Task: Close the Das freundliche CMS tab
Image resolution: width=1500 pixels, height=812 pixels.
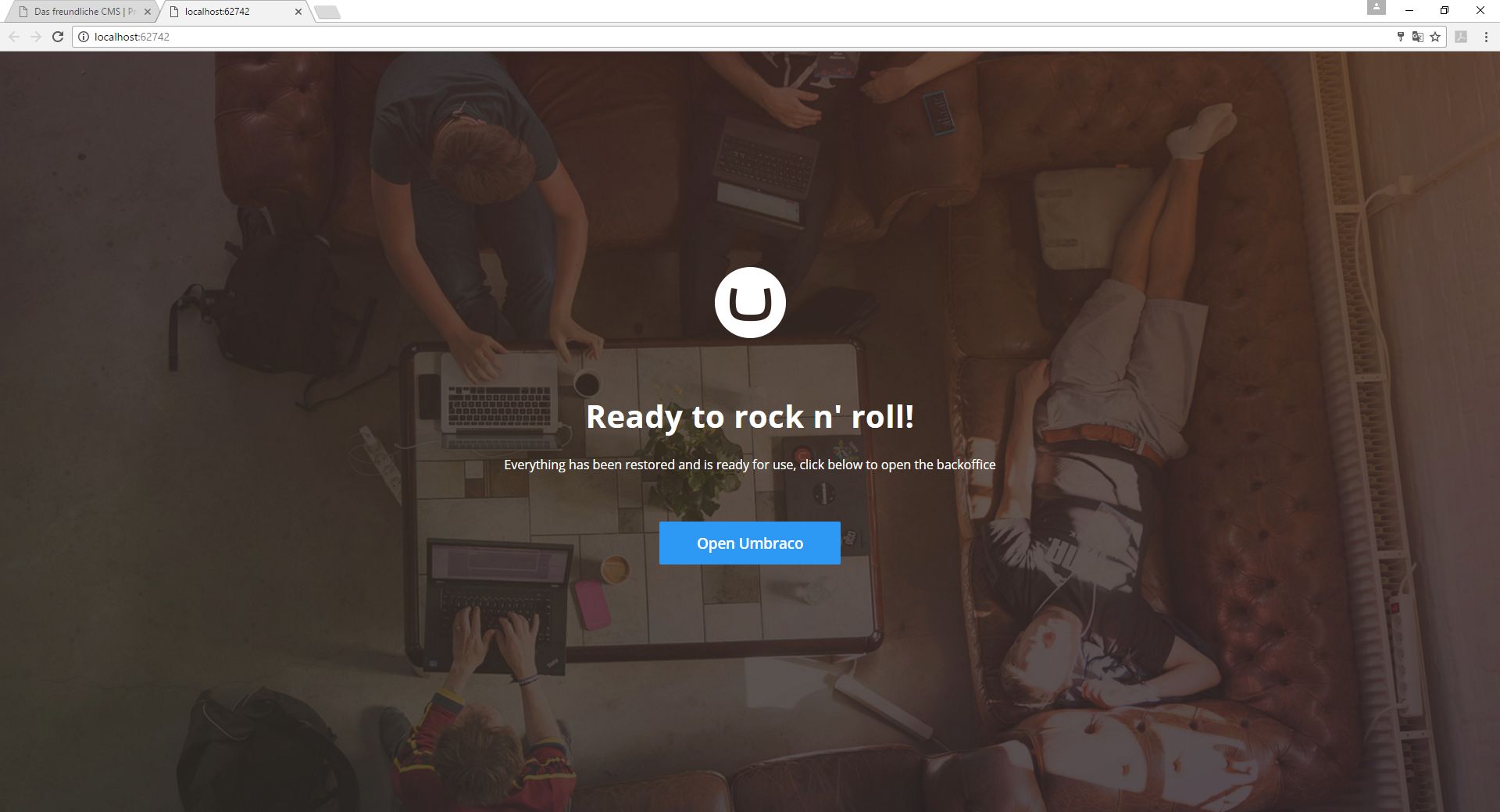Action: (148, 12)
